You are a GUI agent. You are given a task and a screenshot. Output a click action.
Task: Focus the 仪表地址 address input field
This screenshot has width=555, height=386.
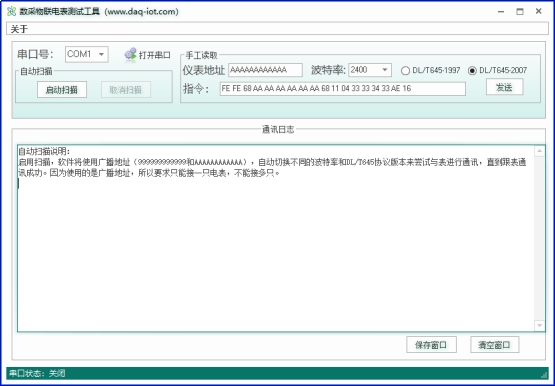(x=265, y=70)
